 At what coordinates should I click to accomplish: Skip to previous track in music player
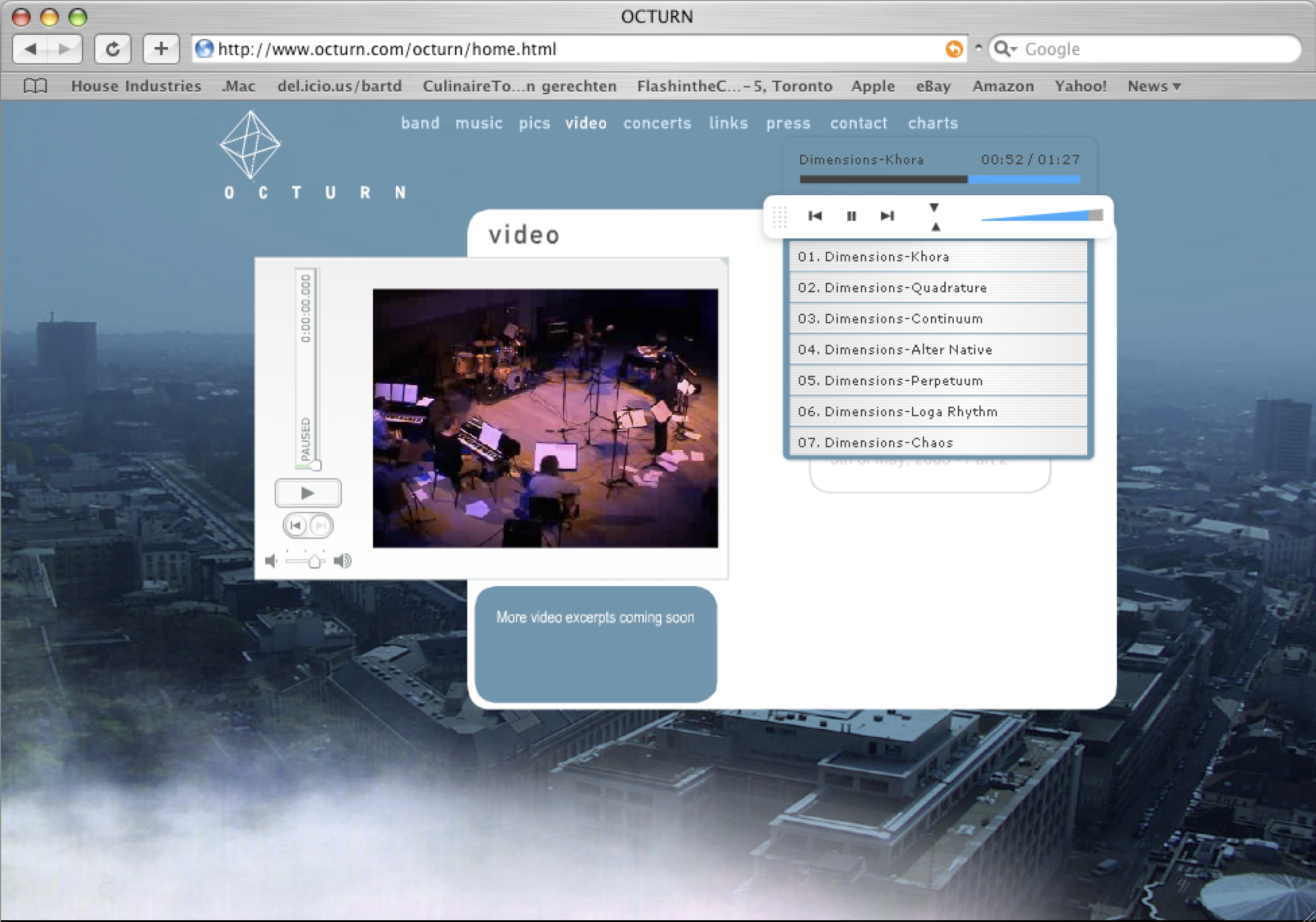coord(815,216)
